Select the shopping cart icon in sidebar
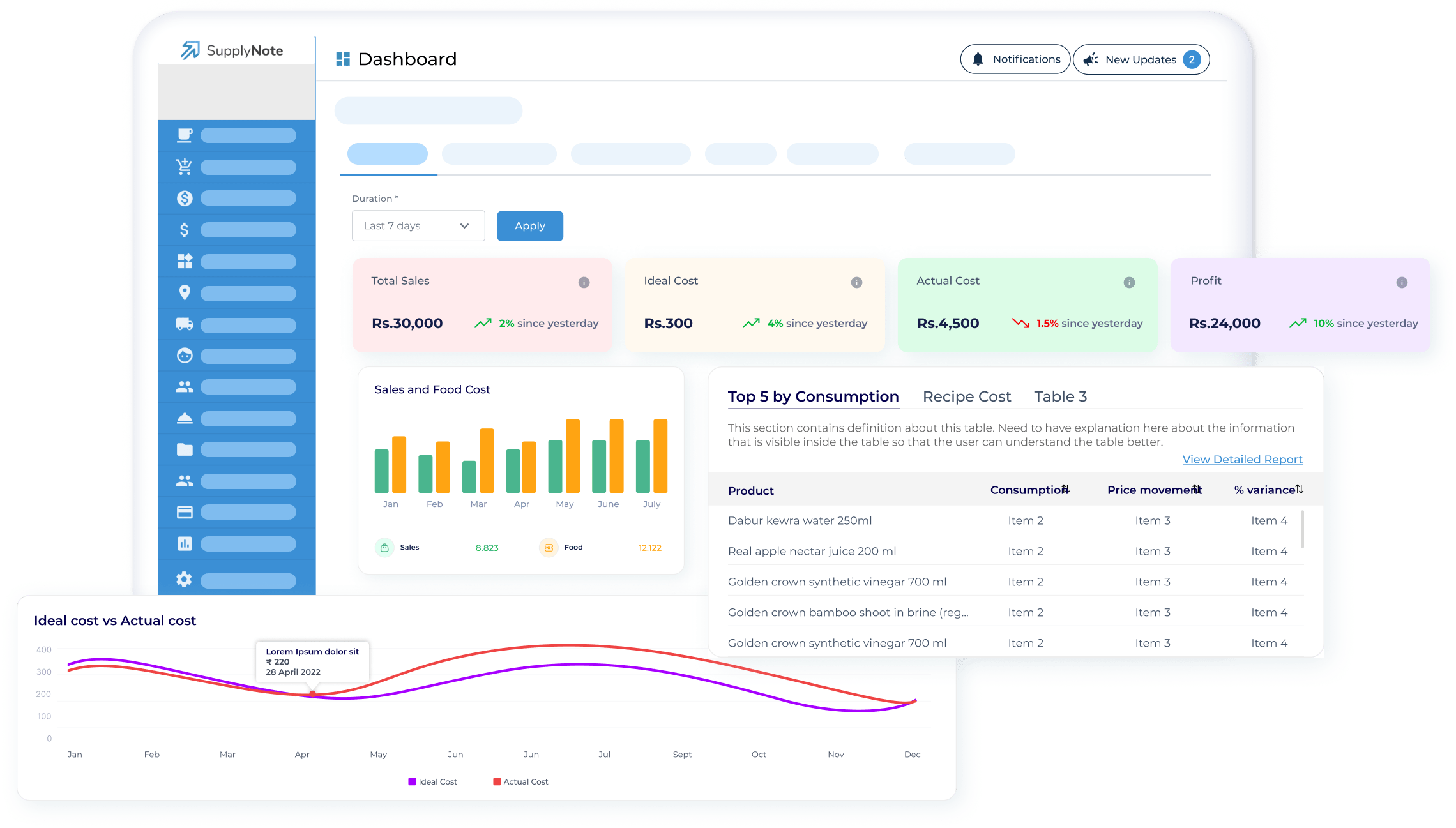The image size is (1456, 828). (185, 167)
